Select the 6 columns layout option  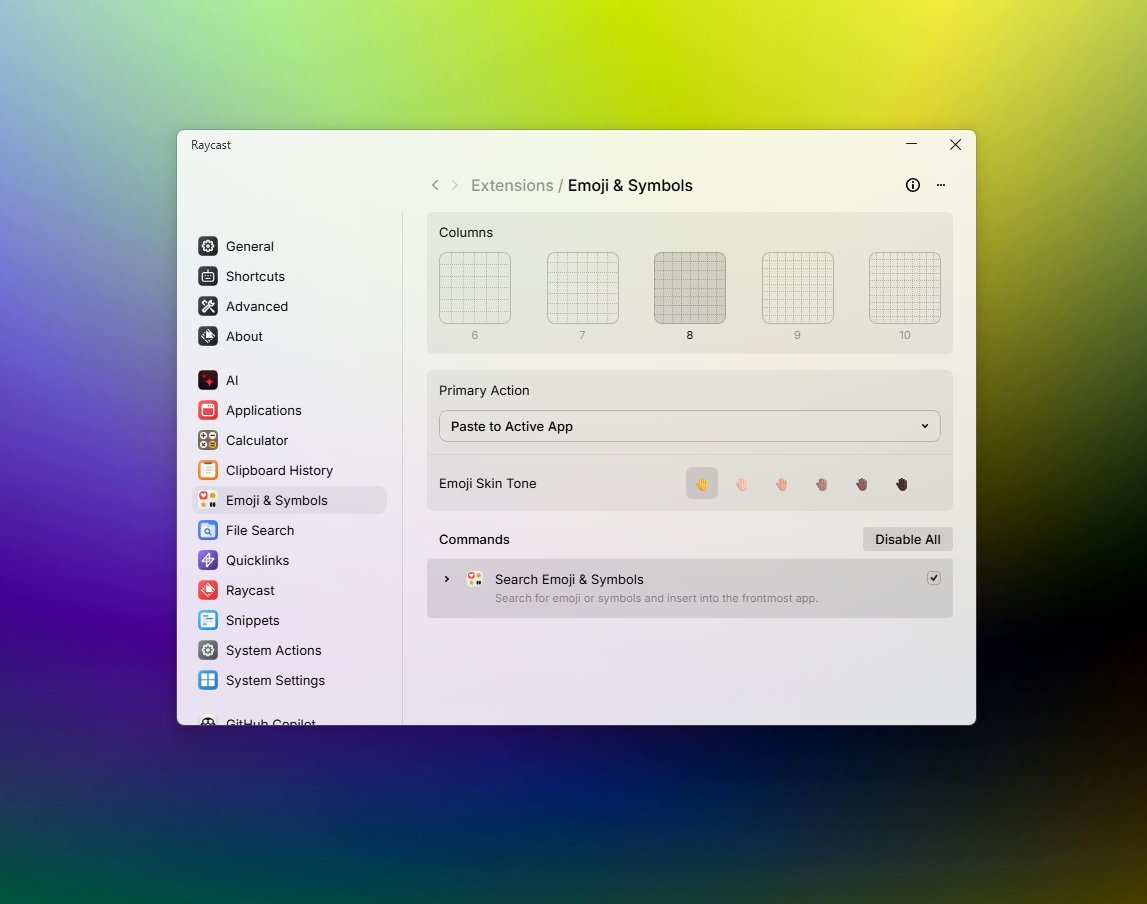(x=475, y=288)
